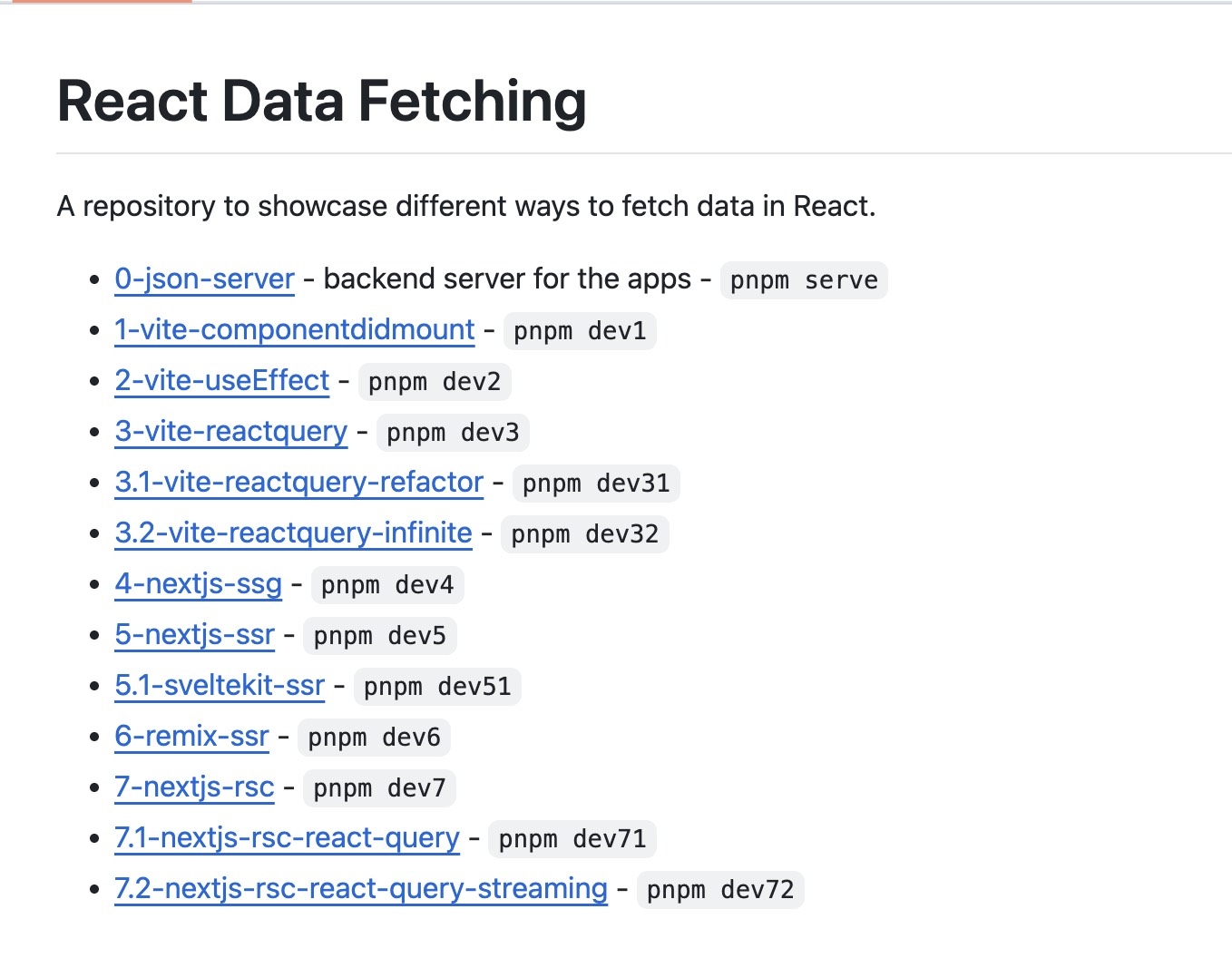Click the React Data Fetching heading

(x=322, y=101)
